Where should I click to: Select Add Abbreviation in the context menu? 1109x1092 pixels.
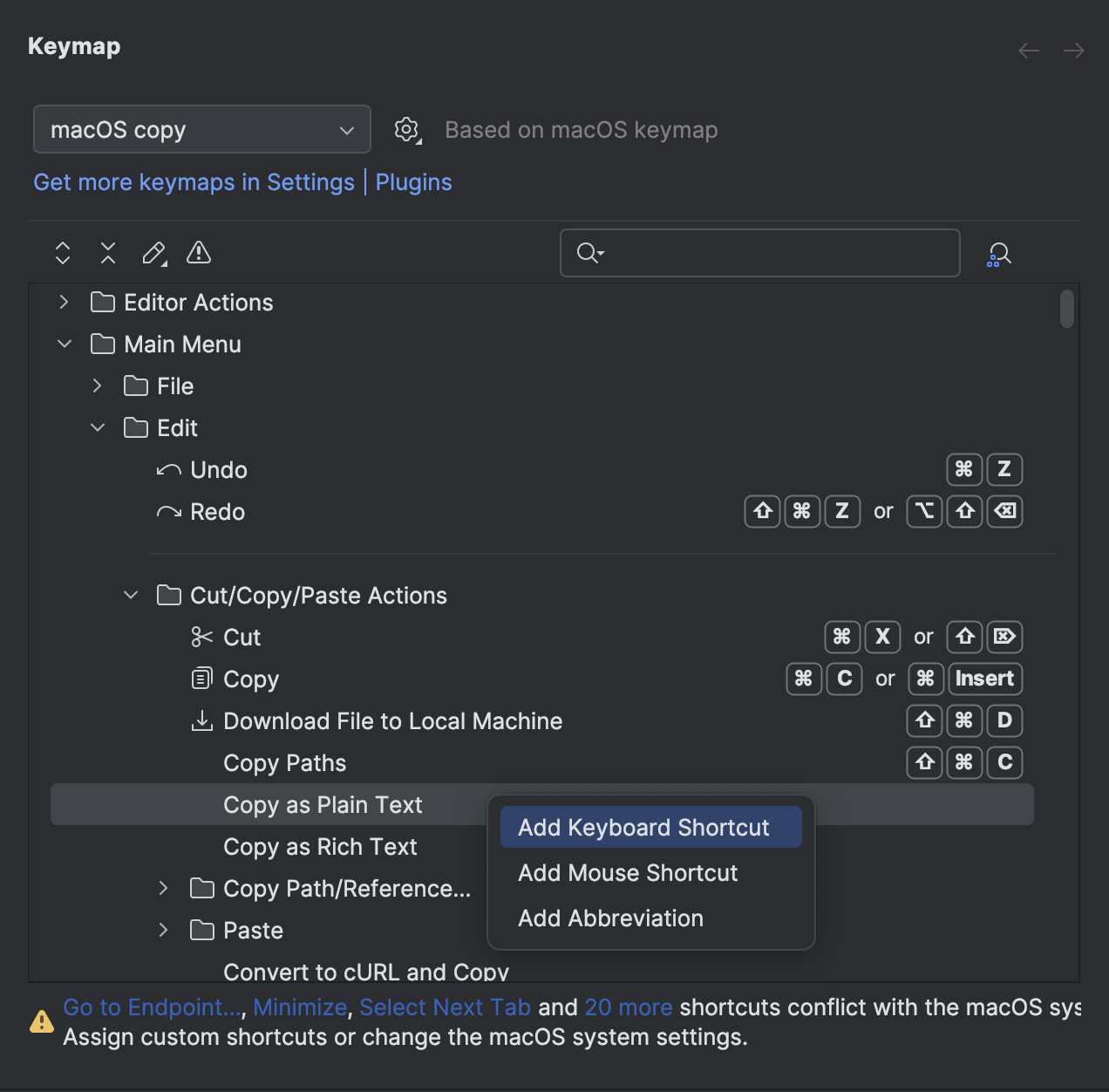(610, 918)
